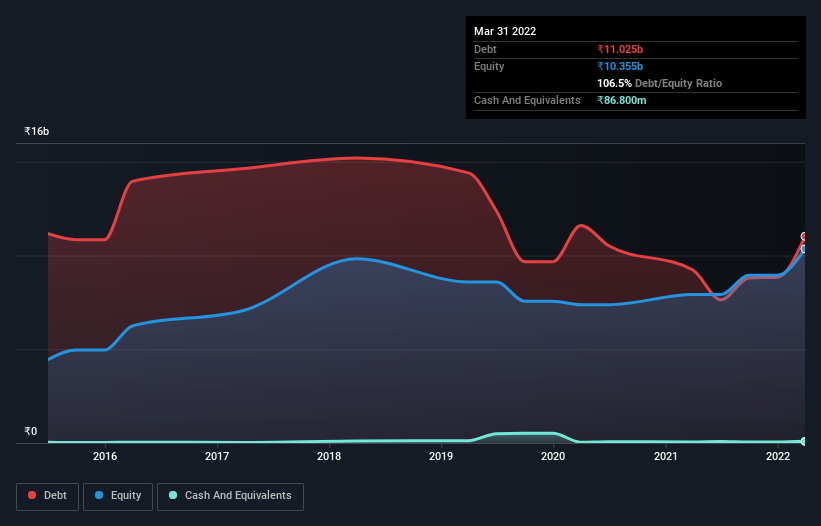Click the 2016 x-axis label
The width and height of the screenshot is (821, 526).
click(105, 456)
